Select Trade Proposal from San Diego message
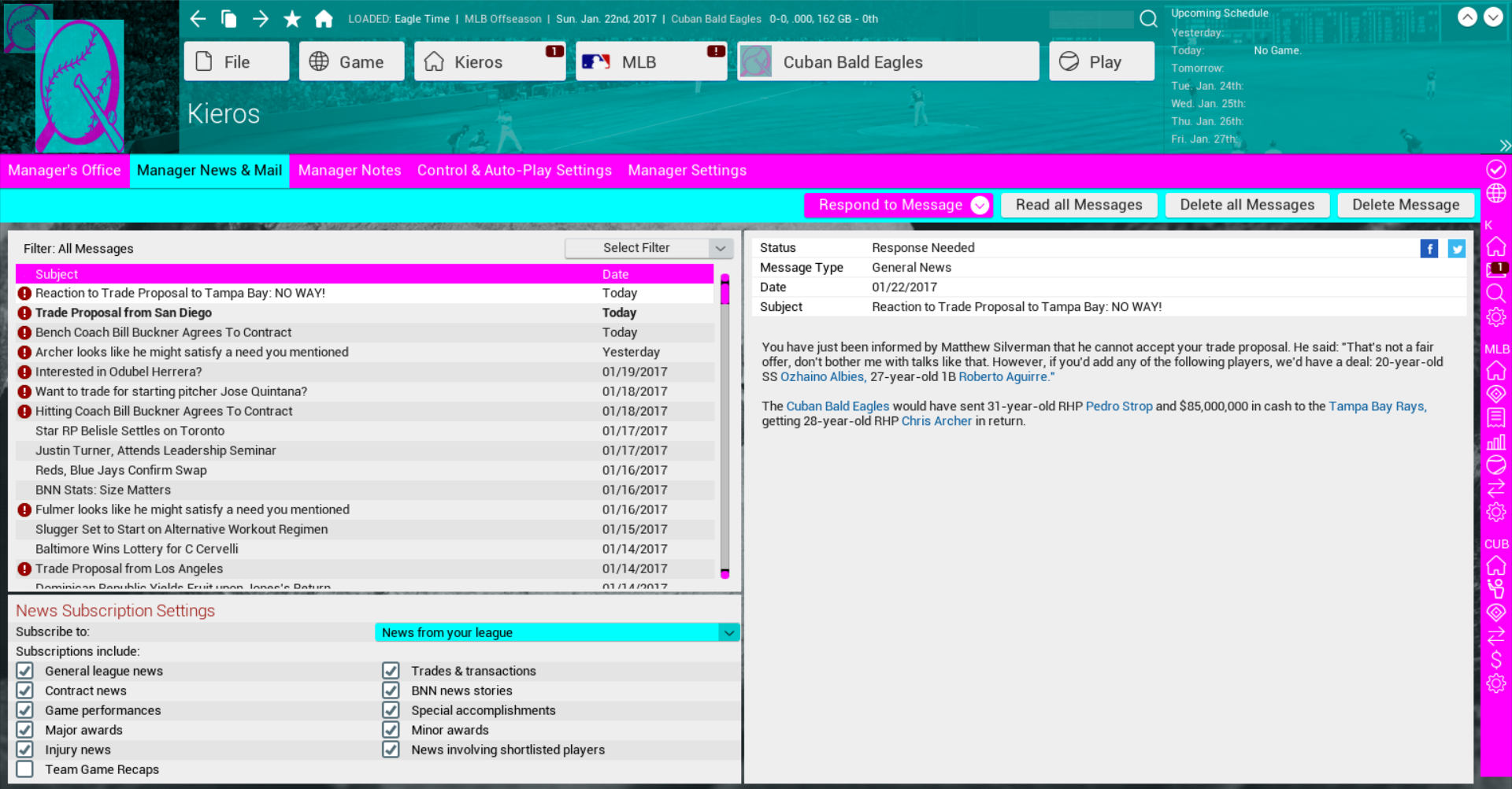The height and width of the screenshot is (789, 1512). click(365, 313)
